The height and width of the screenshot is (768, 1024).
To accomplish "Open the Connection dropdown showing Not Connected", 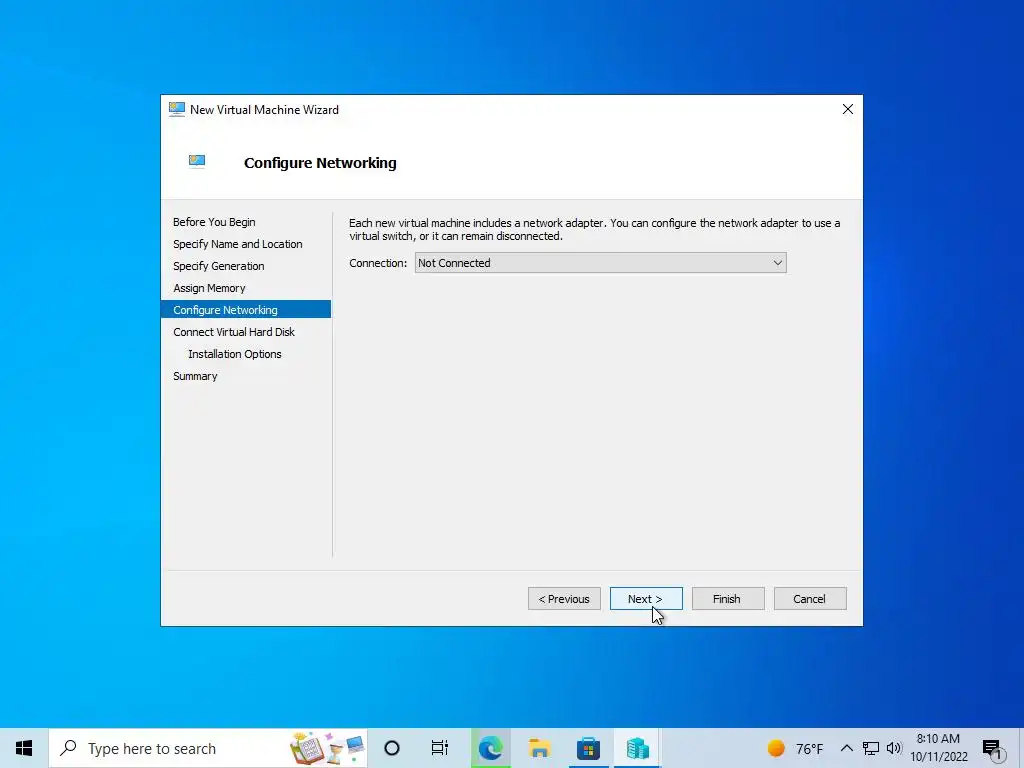I will coord(600,263).
